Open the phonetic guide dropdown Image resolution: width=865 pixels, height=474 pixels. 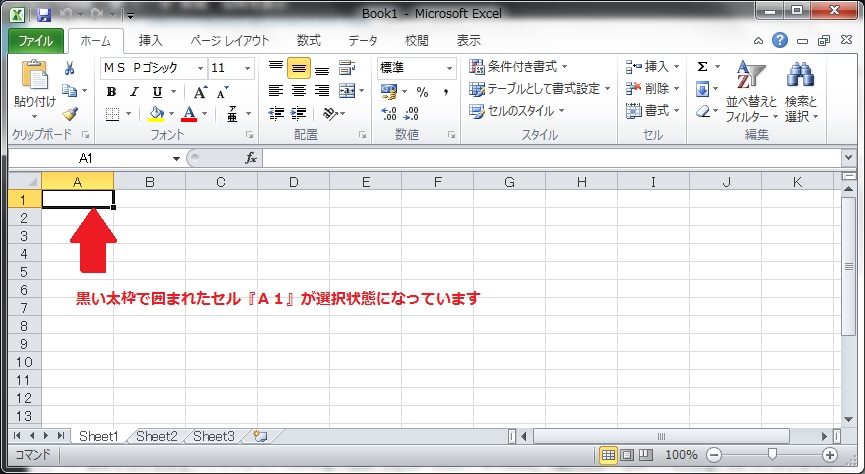click(x=248, y=114)
